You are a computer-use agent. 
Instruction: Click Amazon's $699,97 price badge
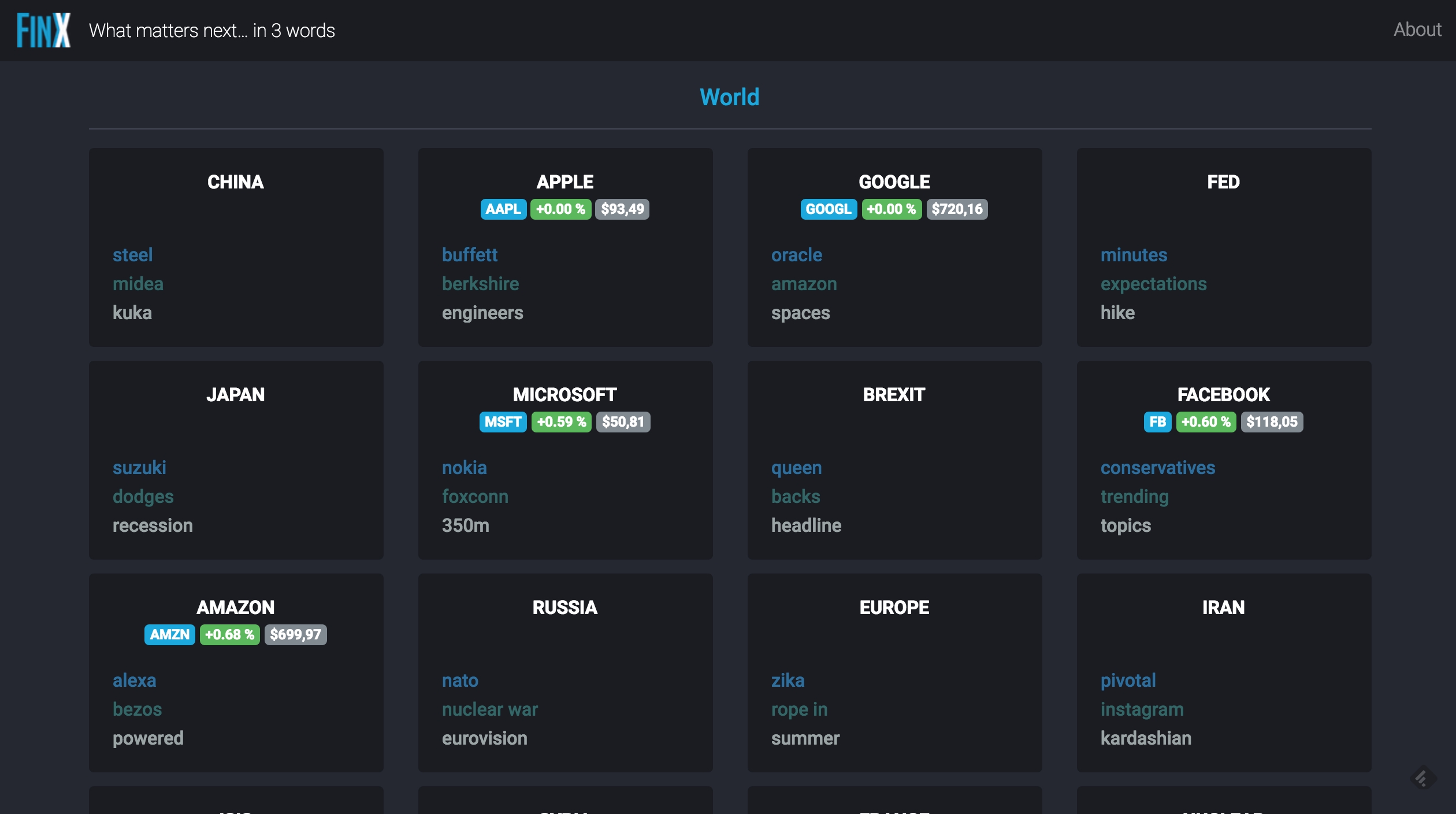pyautogui.click(x=295, y=635)
